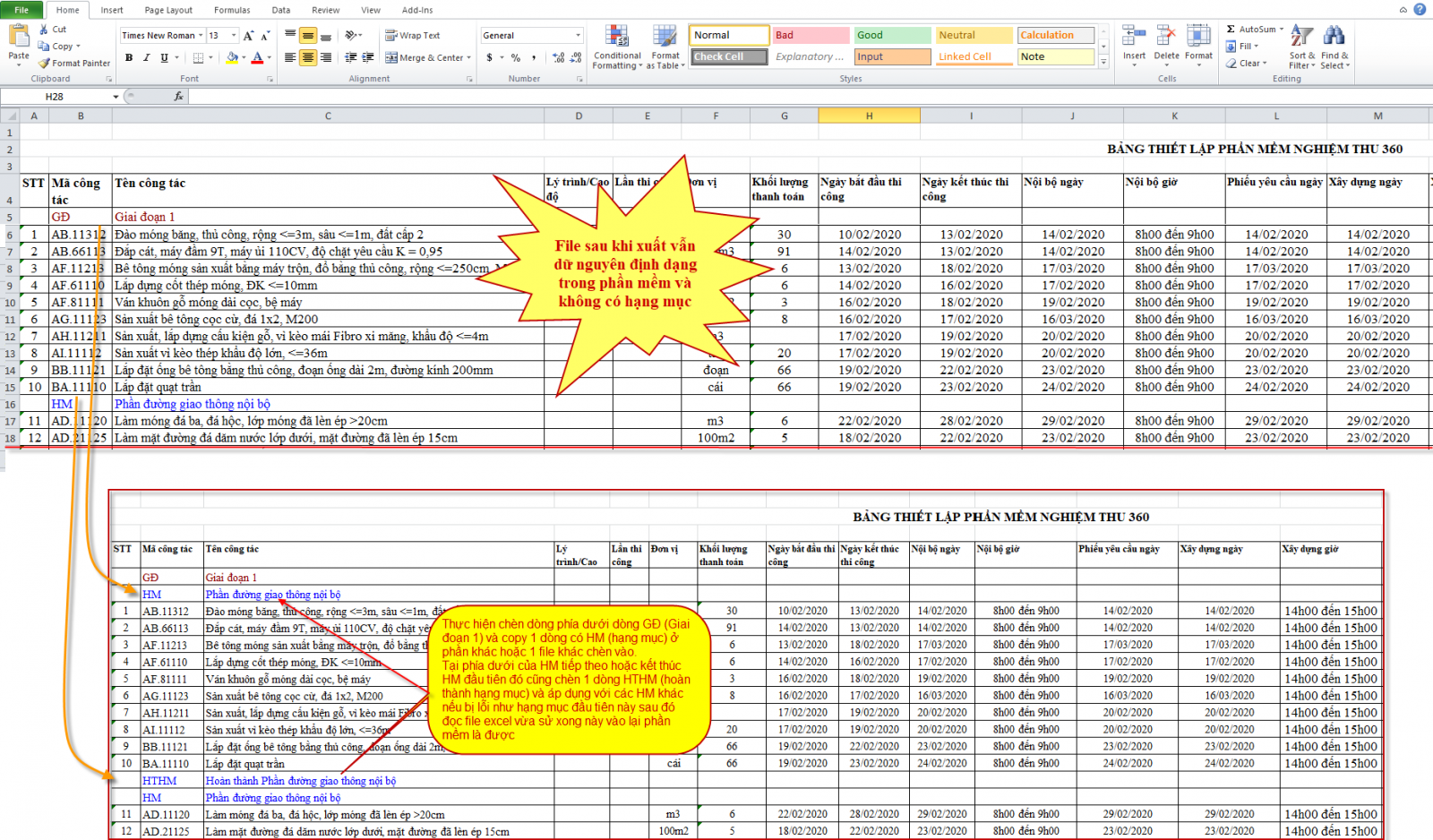This screenshot has height=840, width=1433.
Task: Click the Insert Function fx icon
Action: [x=178, y=96]
